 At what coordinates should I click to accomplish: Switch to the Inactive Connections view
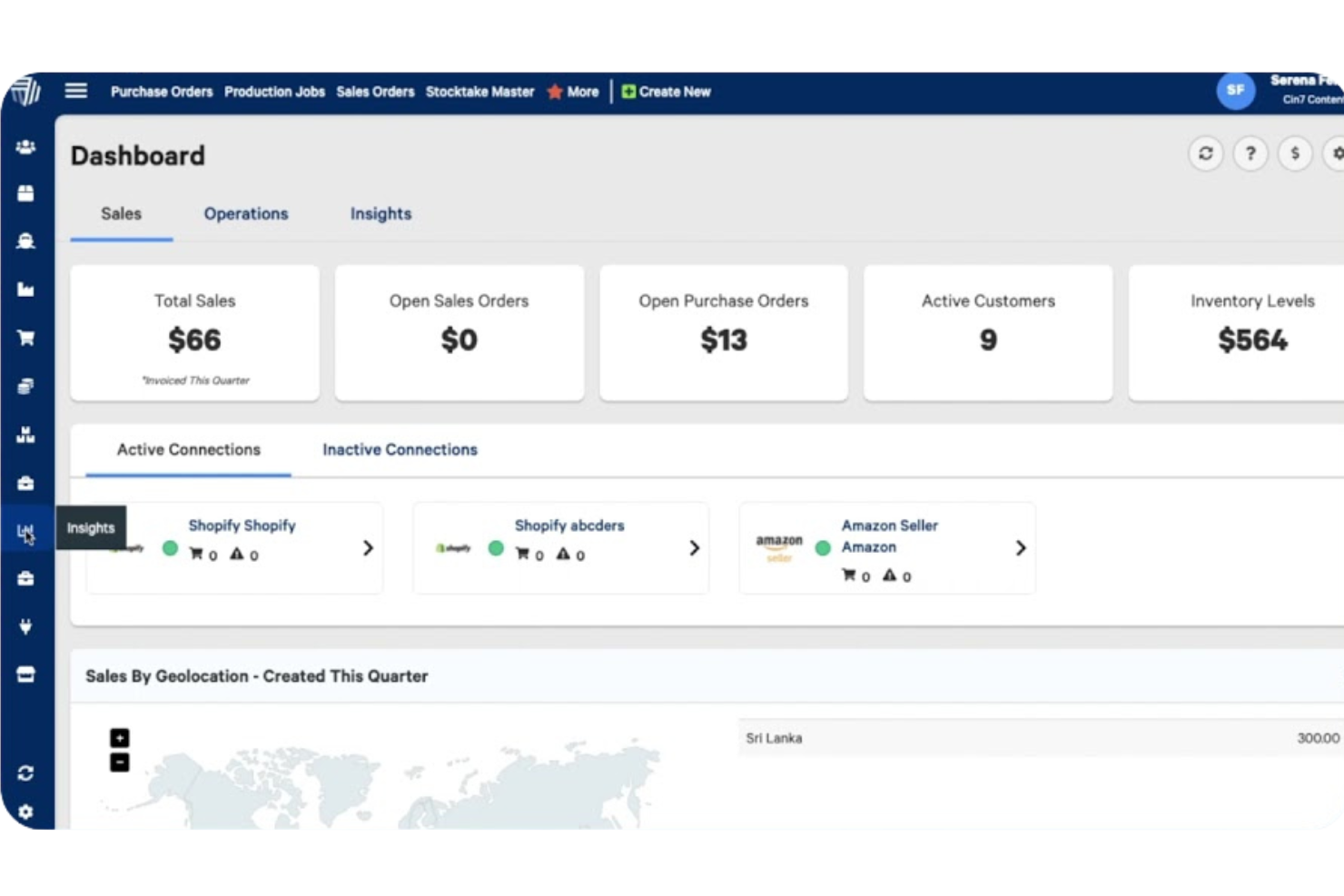(400, 449)
